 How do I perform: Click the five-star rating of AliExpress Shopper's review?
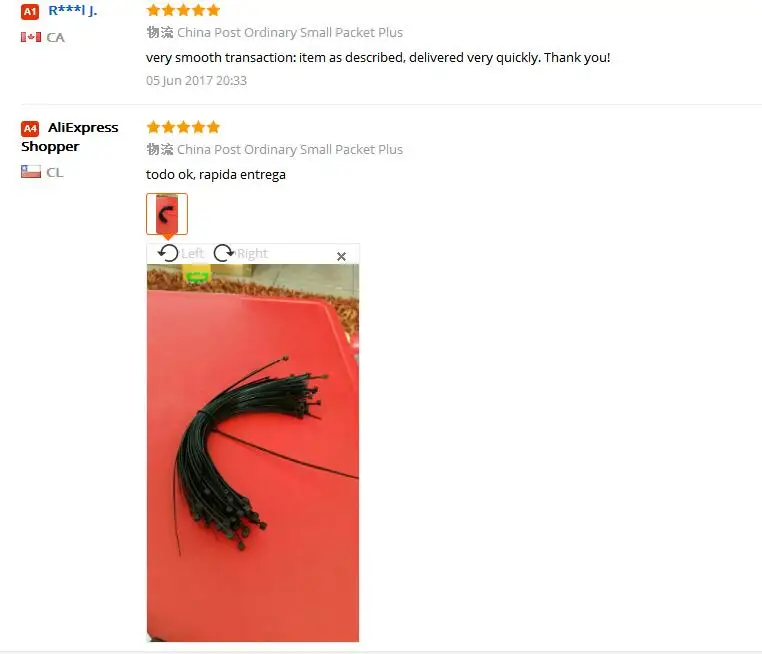click(x=183, y=127)
